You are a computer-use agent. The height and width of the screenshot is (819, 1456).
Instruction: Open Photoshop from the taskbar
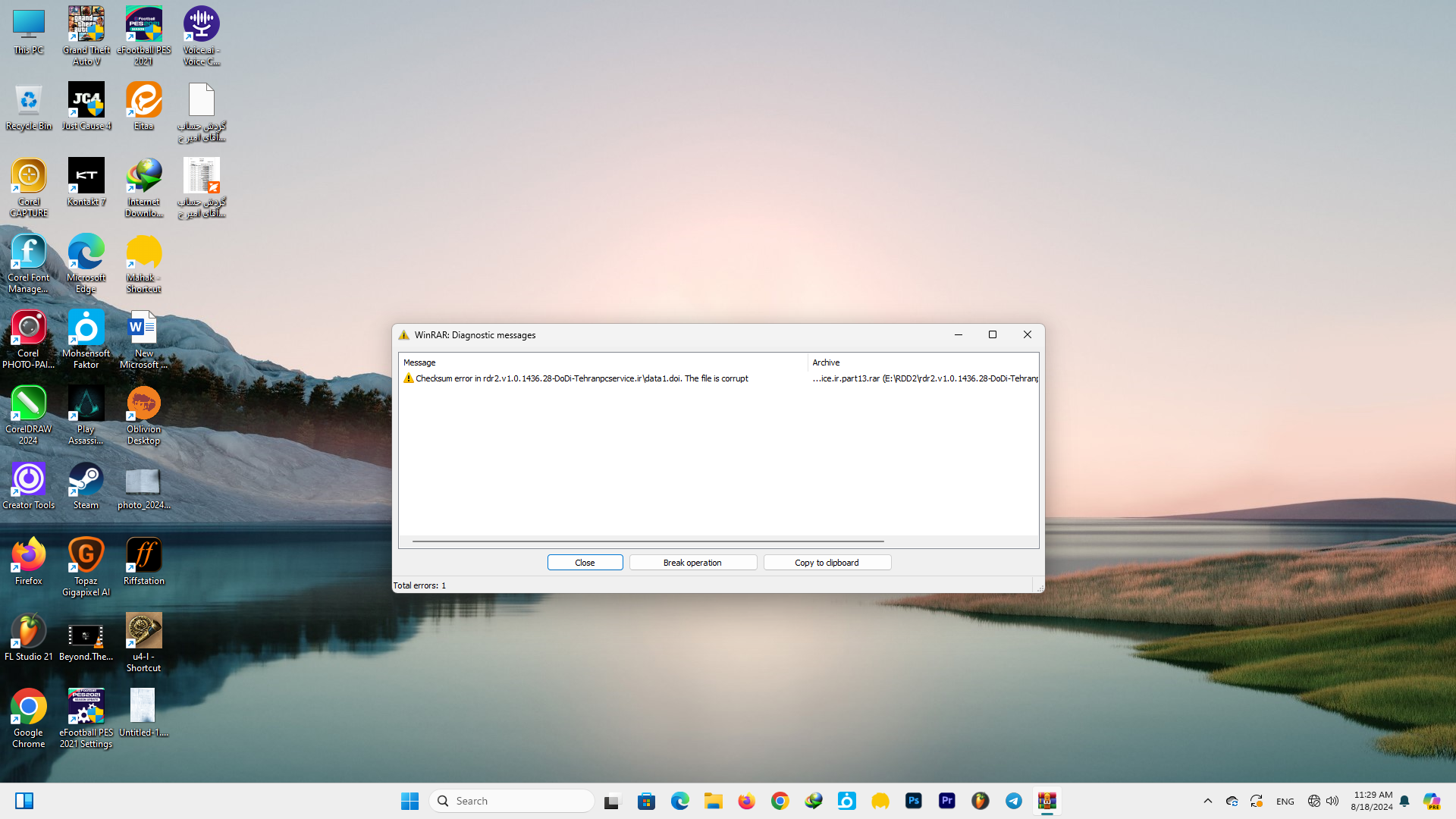(x=913, y=801)
